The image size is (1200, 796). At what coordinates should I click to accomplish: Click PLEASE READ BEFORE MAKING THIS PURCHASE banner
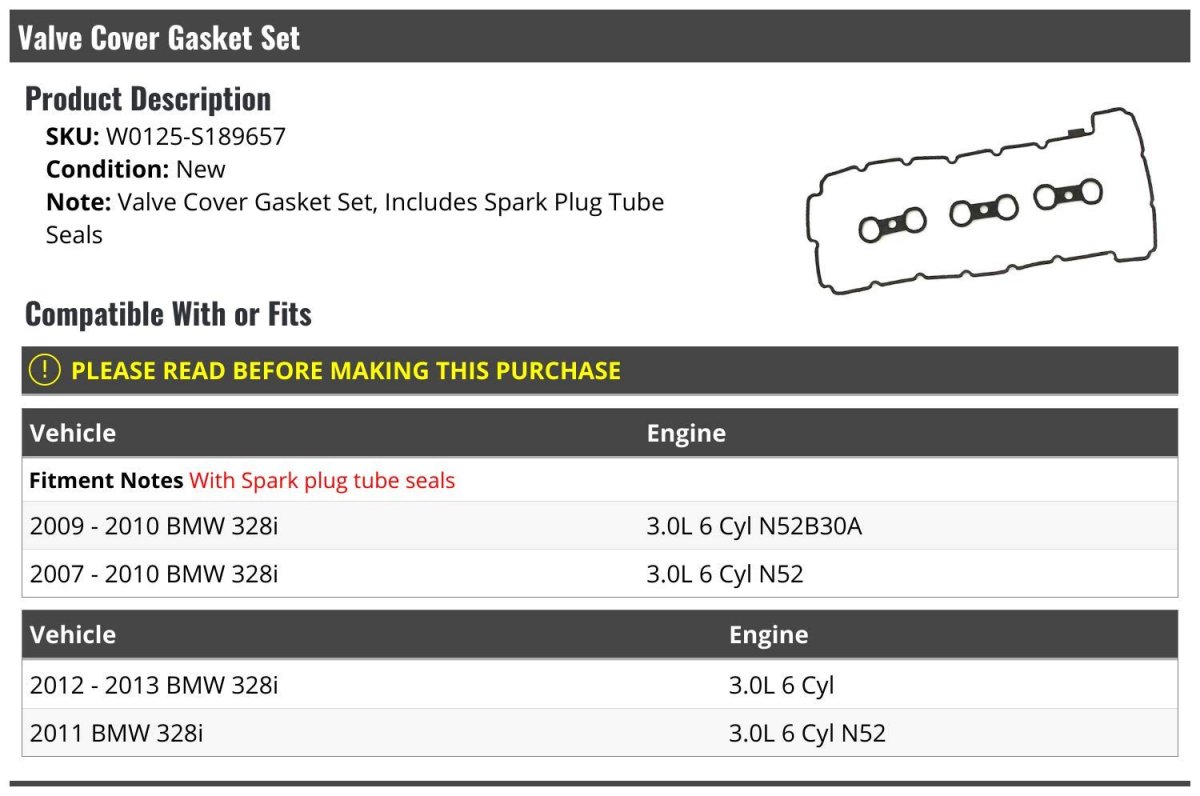pyautogui.click(x=600, y=370)
